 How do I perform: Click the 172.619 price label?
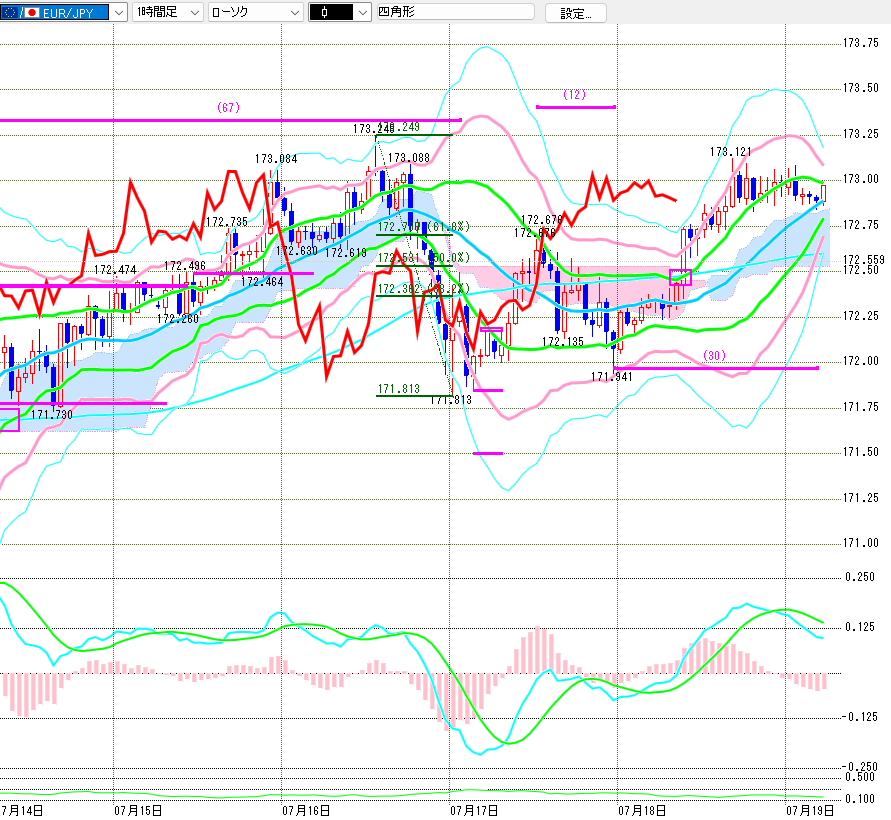pyautogui.click(x=346, y=252)
